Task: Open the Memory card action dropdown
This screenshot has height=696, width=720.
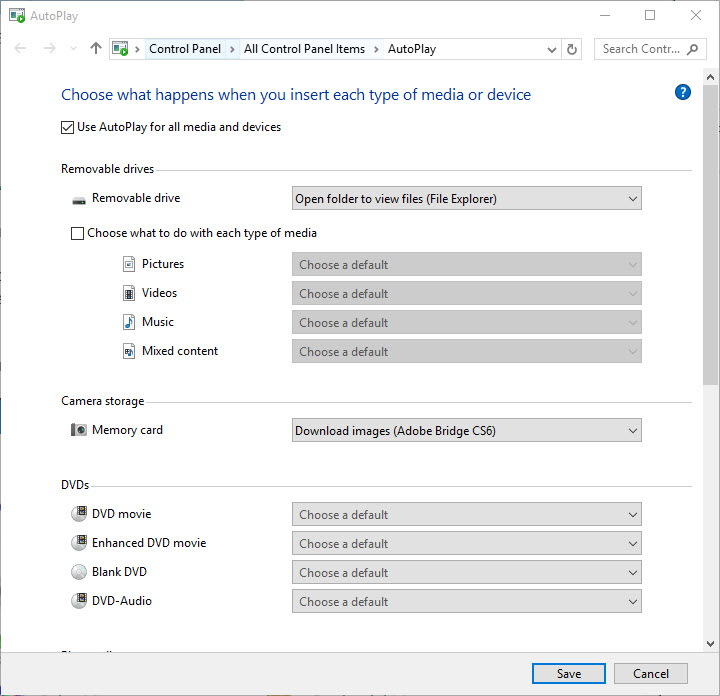Action: point(466,431)
